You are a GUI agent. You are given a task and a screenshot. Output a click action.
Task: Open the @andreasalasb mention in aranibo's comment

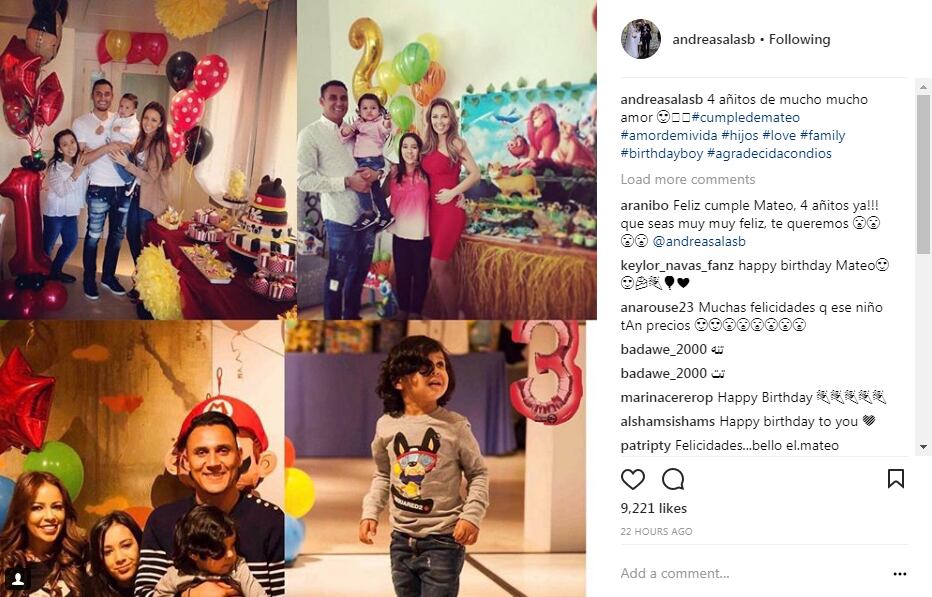699,241
